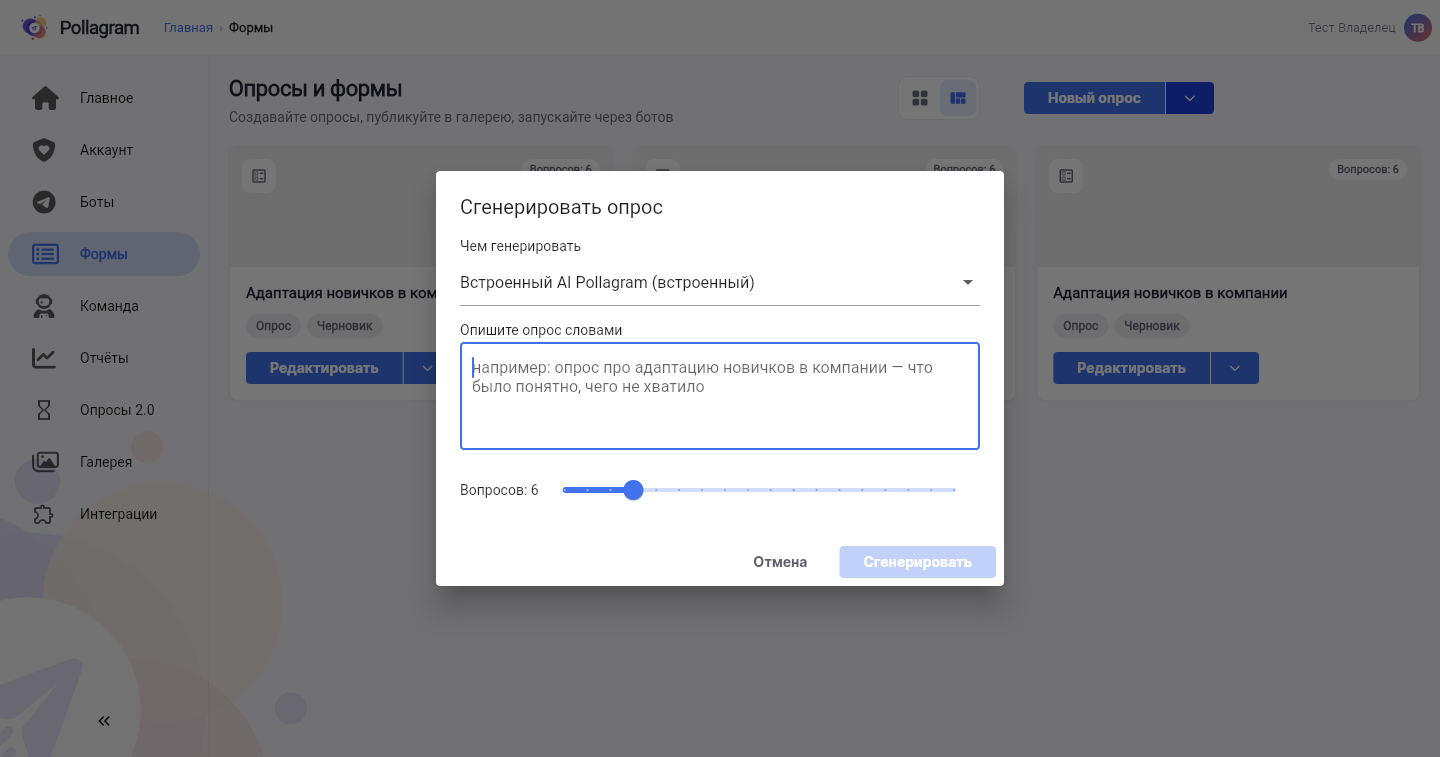Open Новый опрос dropdown arrow
This screenshot has height=757, width=1440.
[x=1189, y=98]
